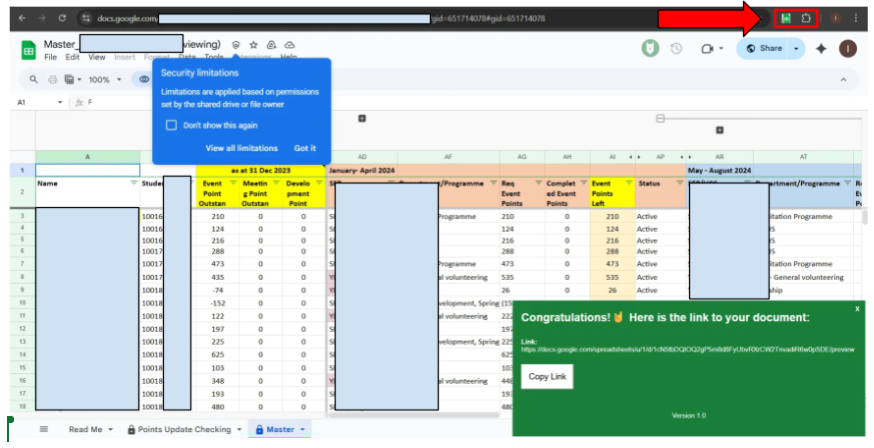The image size is (874, 448).
Task: Click the search magnifier in the toolbar
Action: point(34,79)
